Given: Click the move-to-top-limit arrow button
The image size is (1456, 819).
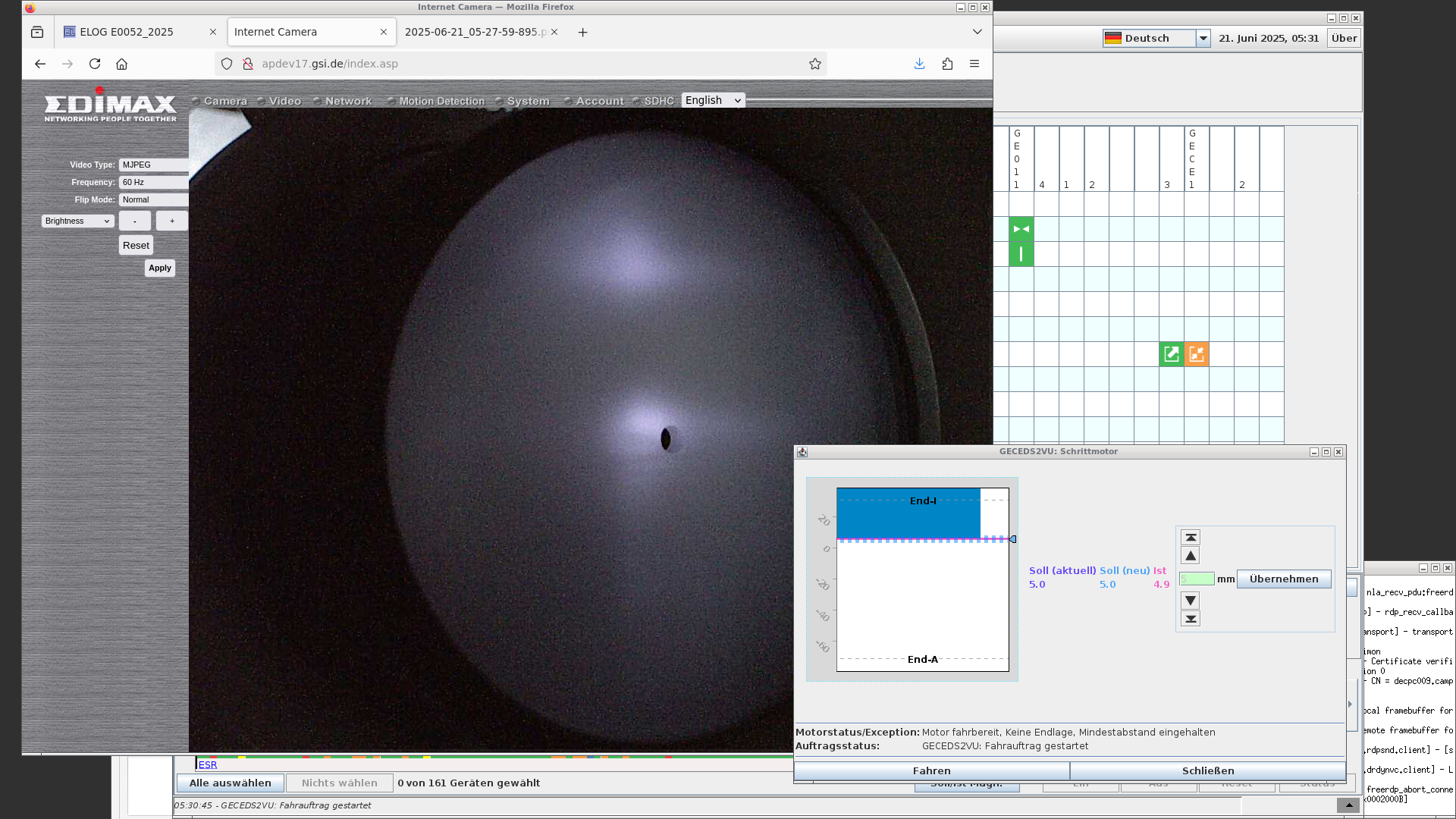Looking at the screenshot, I should click(x=1191, y=538).
